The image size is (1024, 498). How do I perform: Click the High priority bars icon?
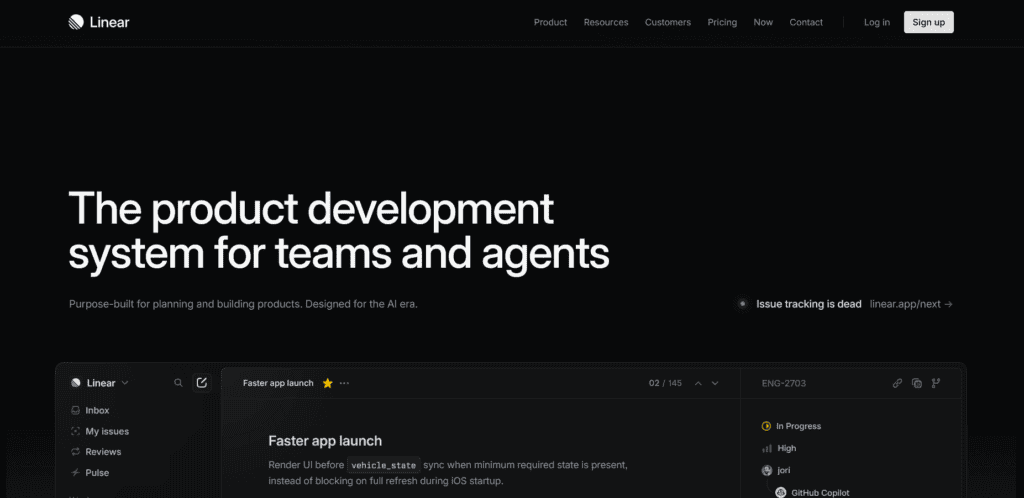click(x=767, y=448)
